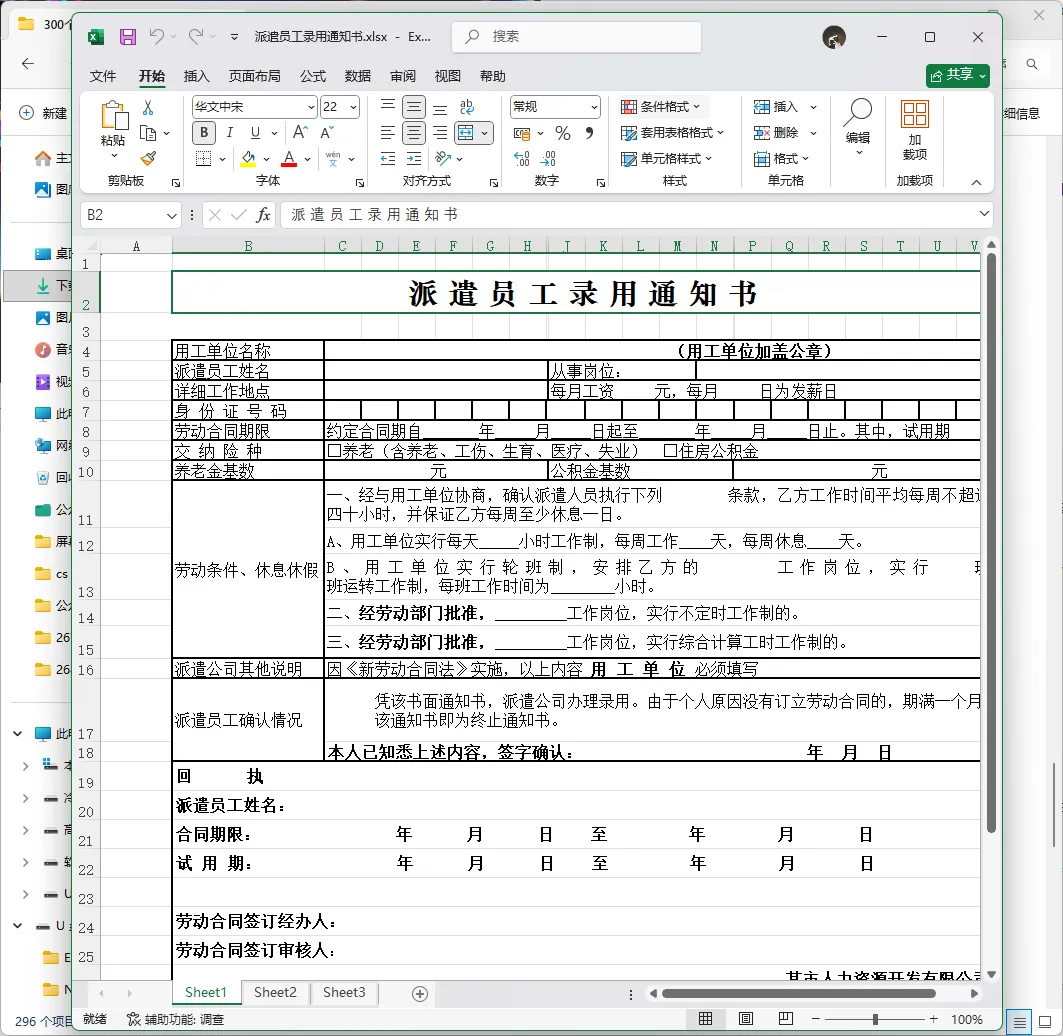This screenshot has height=1036, width=1063.
Task: Toggle wrap text
Action: click(x=466, y=107)
